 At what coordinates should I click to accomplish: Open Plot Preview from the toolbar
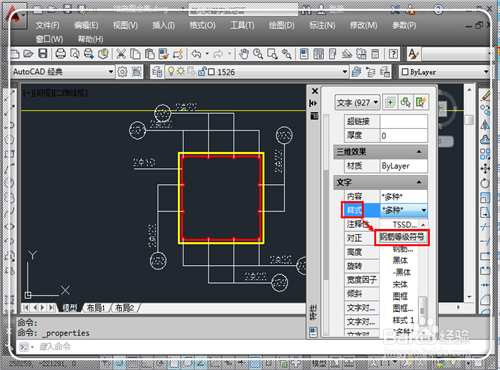coord(75,53)
